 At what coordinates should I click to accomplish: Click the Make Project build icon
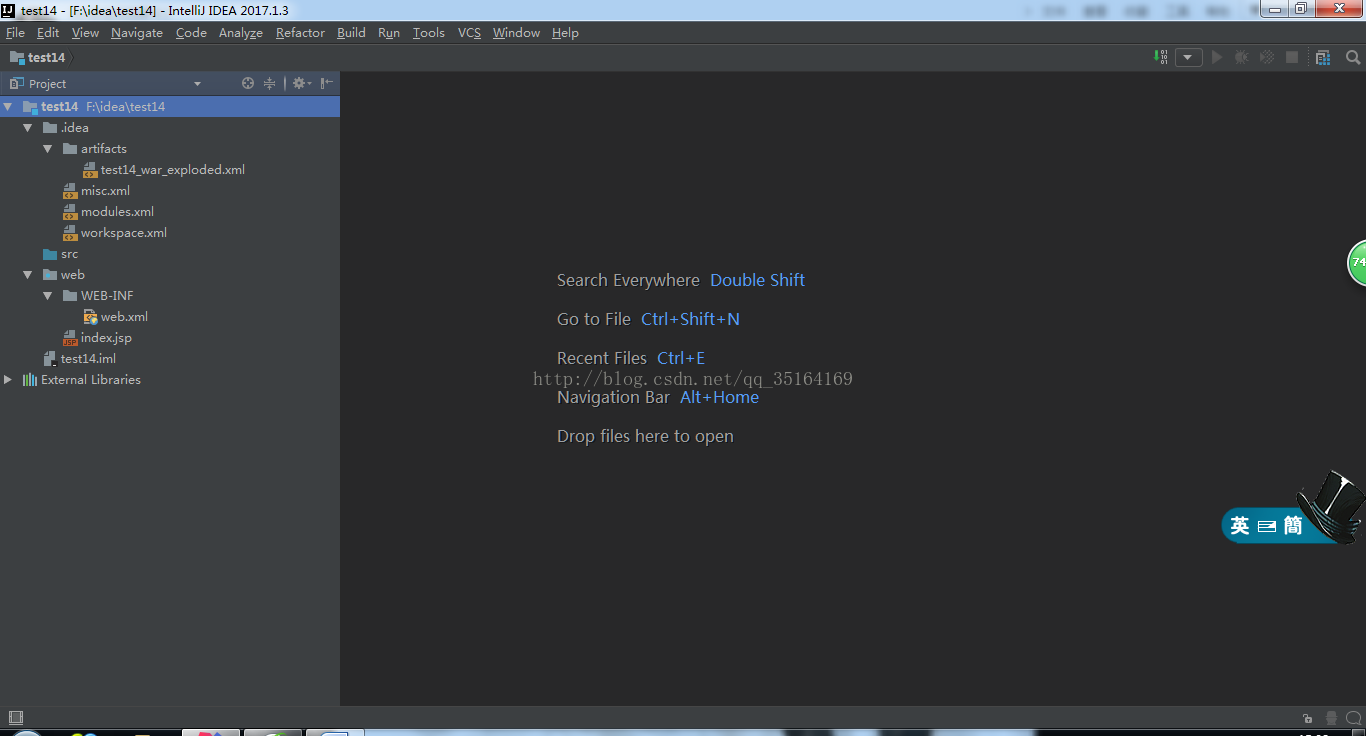[1160, 57]
